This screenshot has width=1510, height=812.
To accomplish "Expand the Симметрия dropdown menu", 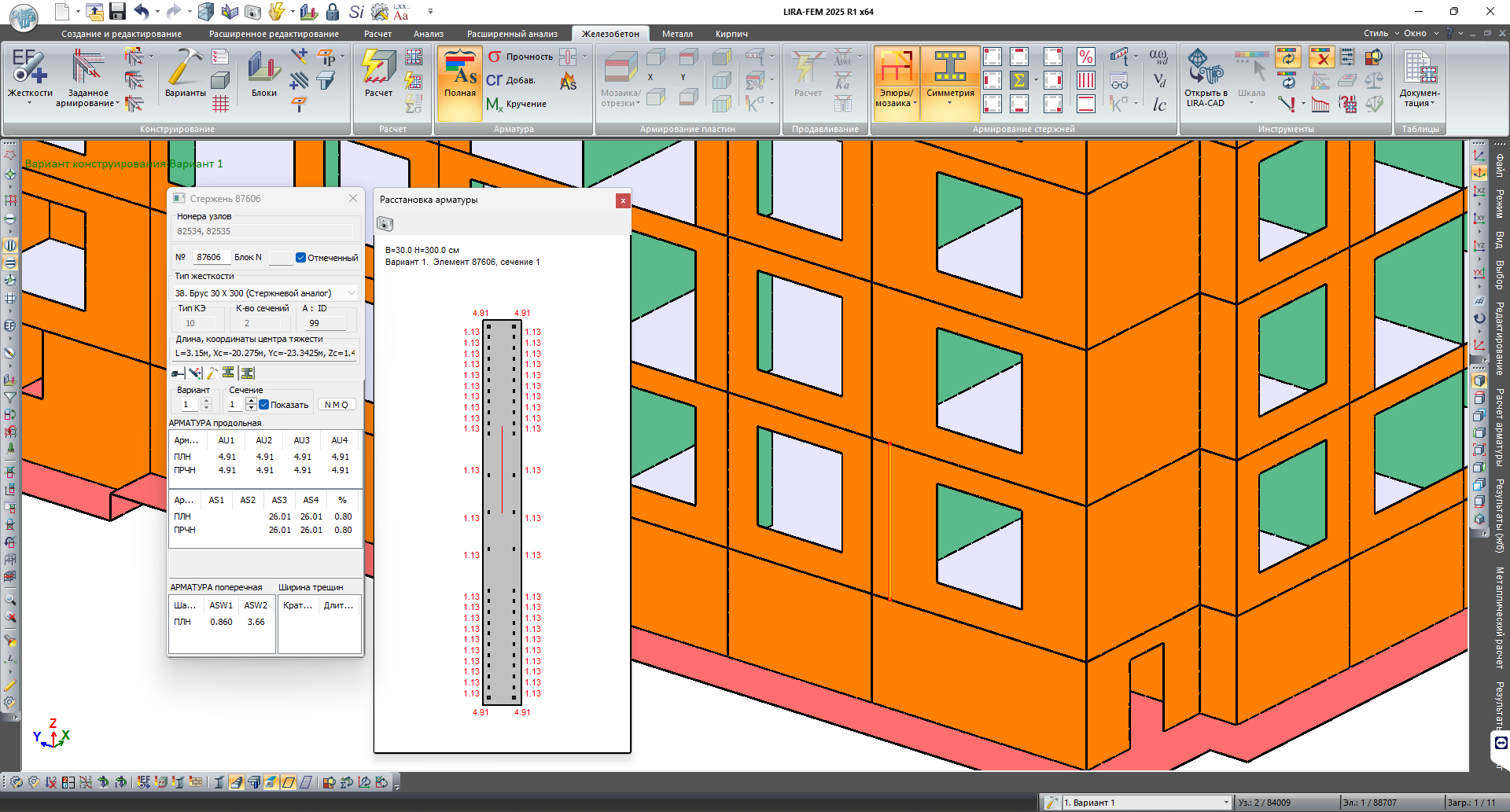I will (x=949, y=103).
